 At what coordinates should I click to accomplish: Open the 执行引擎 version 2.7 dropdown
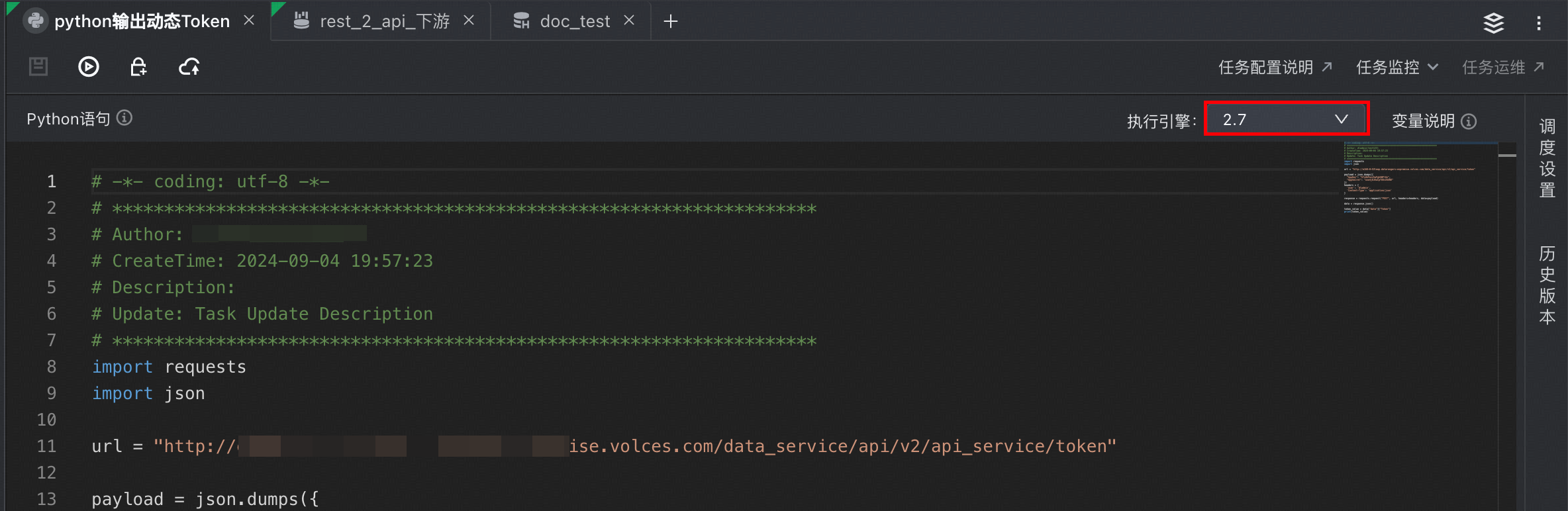1285,119
